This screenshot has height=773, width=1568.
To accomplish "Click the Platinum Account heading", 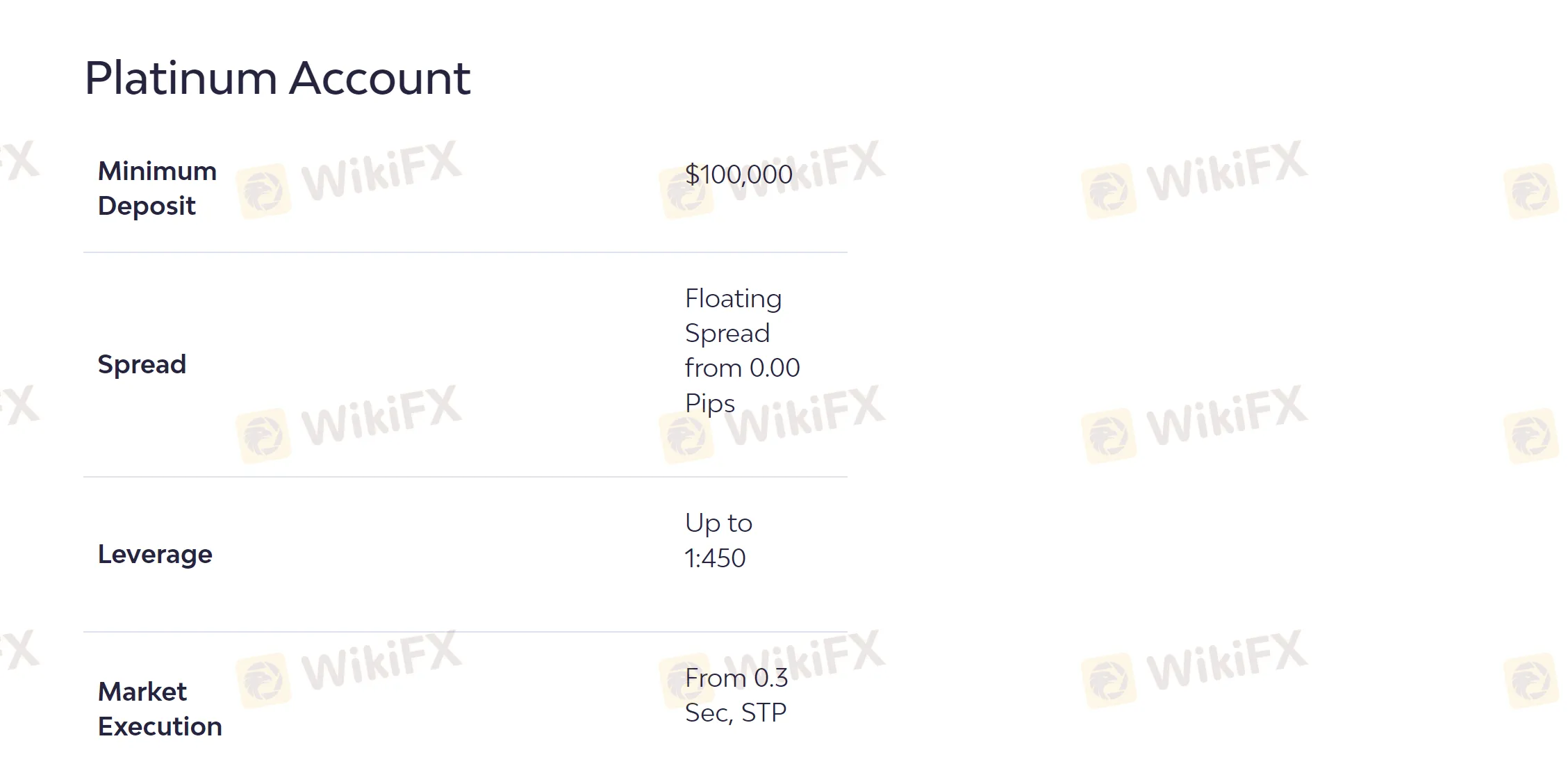I will point(277,78).
